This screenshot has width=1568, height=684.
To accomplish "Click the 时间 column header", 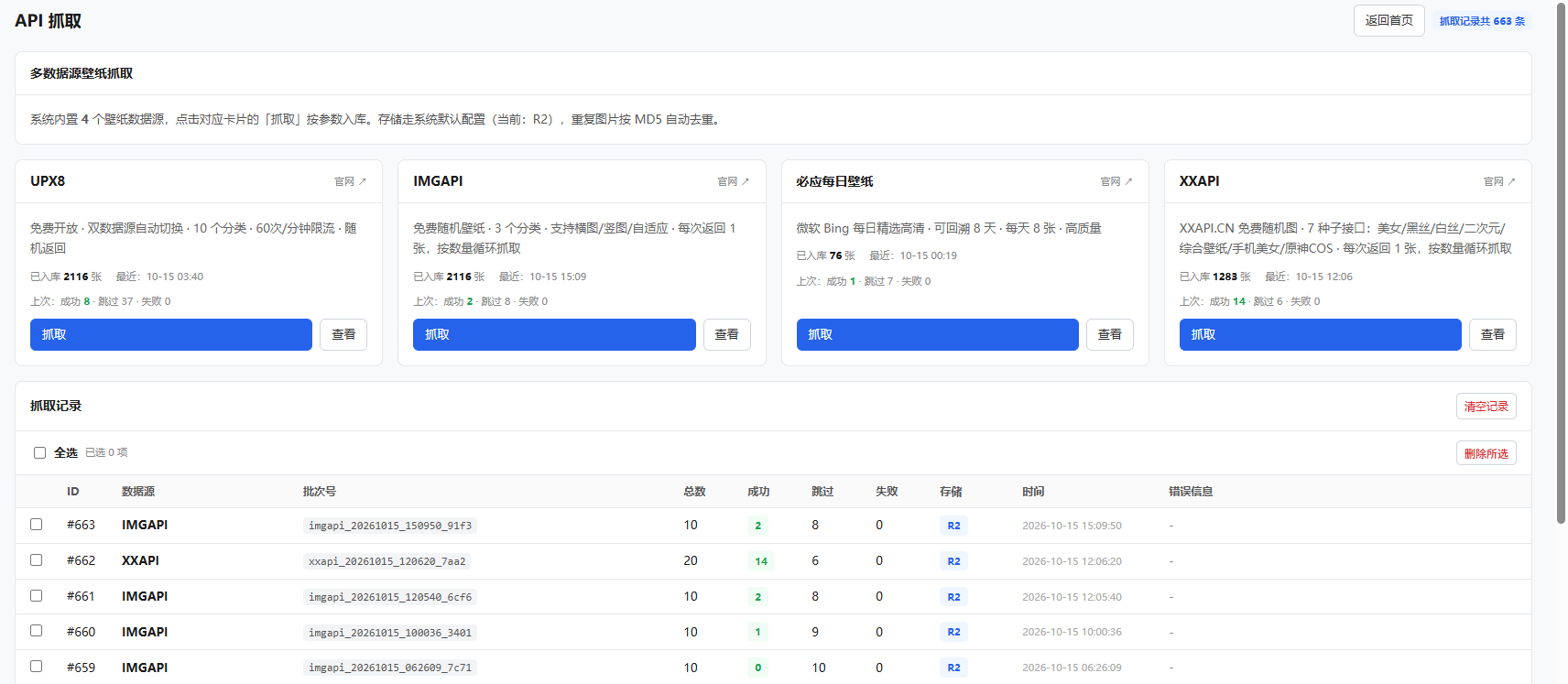I will (x=1033, y=492).
